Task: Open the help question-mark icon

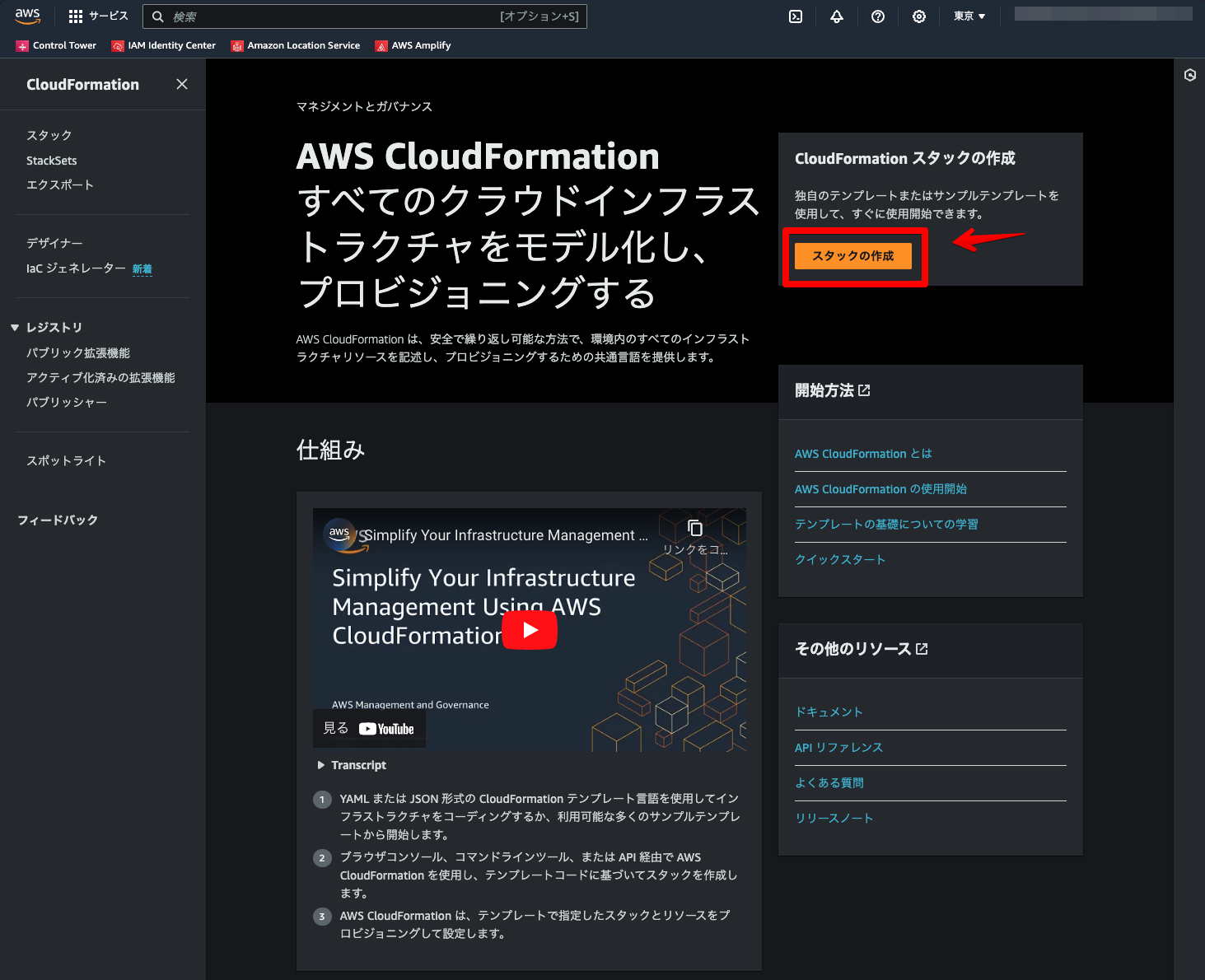Action: (x=878, y=16)
